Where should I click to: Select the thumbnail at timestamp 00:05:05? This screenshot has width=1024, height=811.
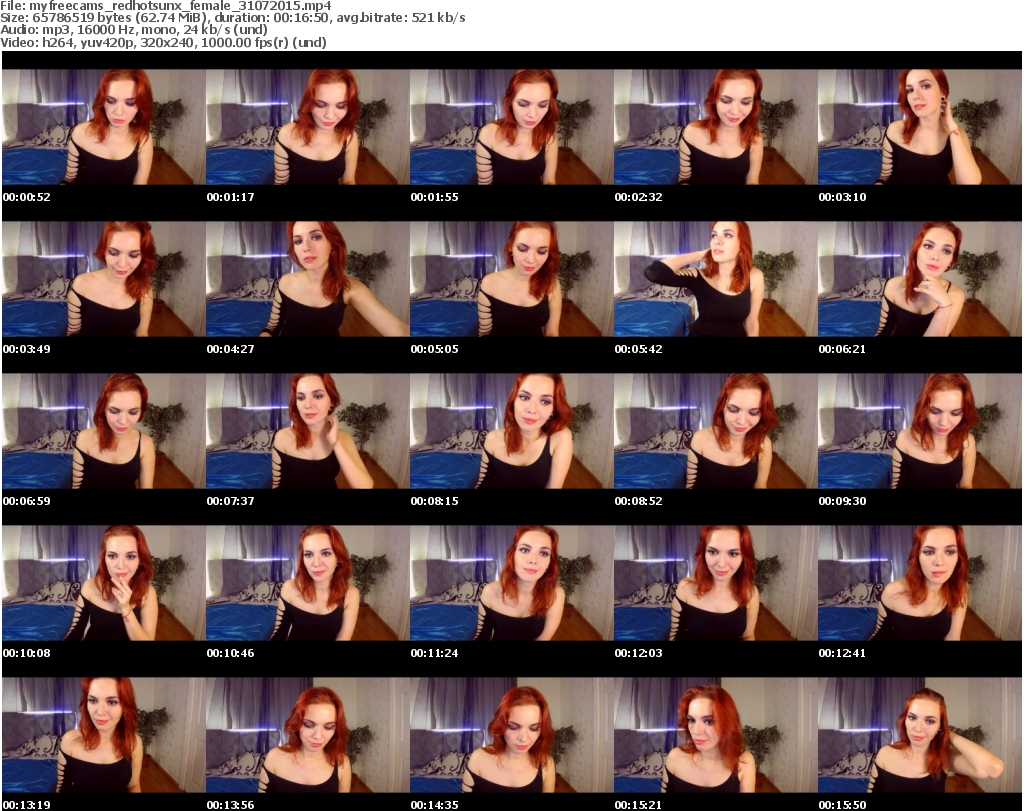pos(511,279)
